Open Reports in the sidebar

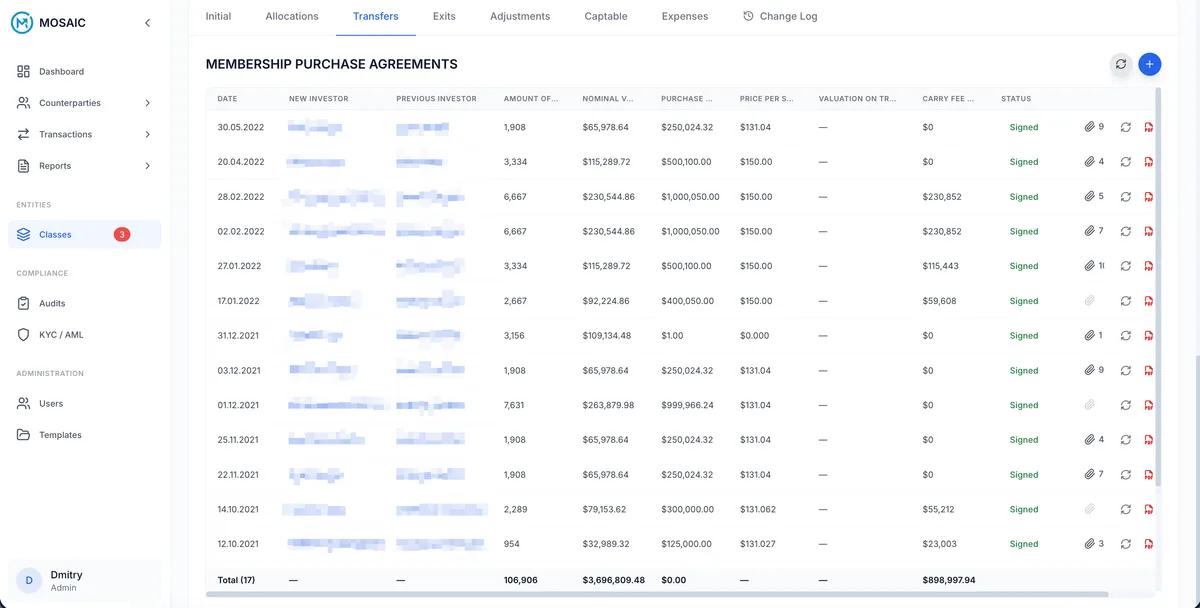(x=55, y=166)
